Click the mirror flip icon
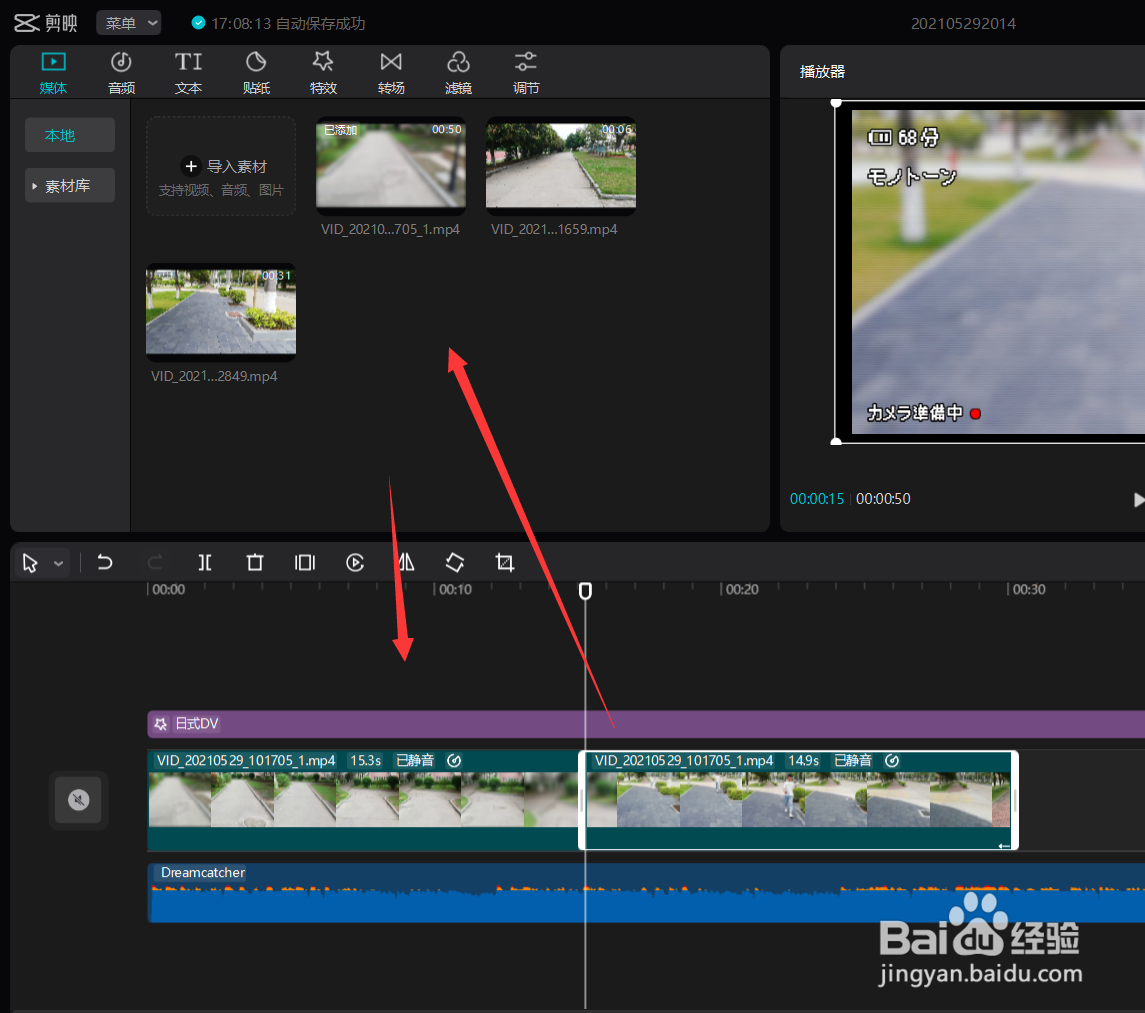 405,562
